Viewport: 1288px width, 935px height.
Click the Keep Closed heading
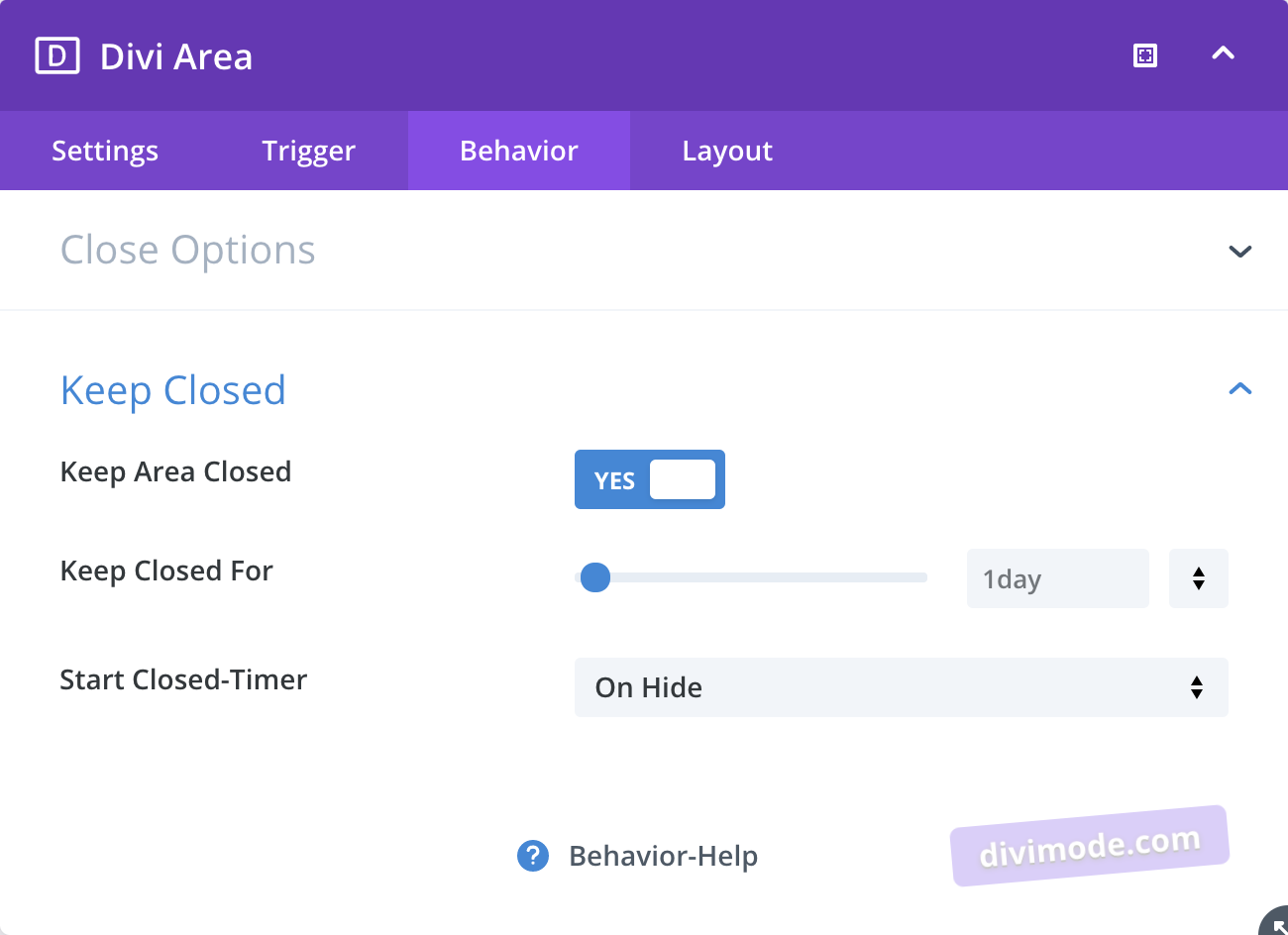click(173, 390)
